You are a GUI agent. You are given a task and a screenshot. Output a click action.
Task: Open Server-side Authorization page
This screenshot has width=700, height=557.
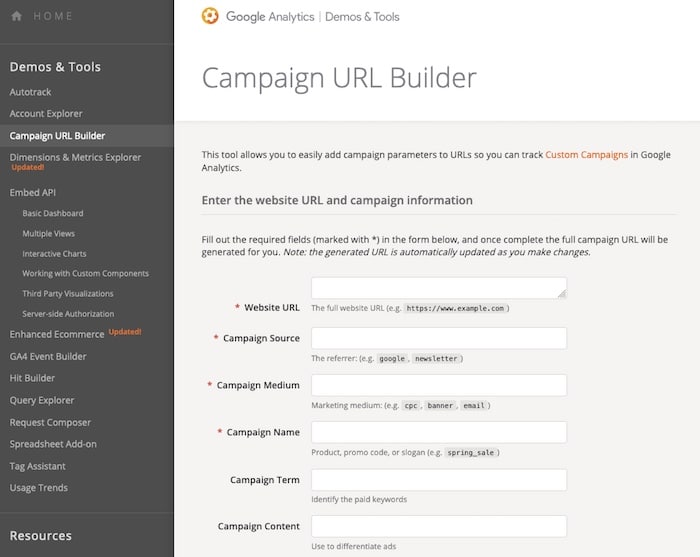[x=67, y=314]
